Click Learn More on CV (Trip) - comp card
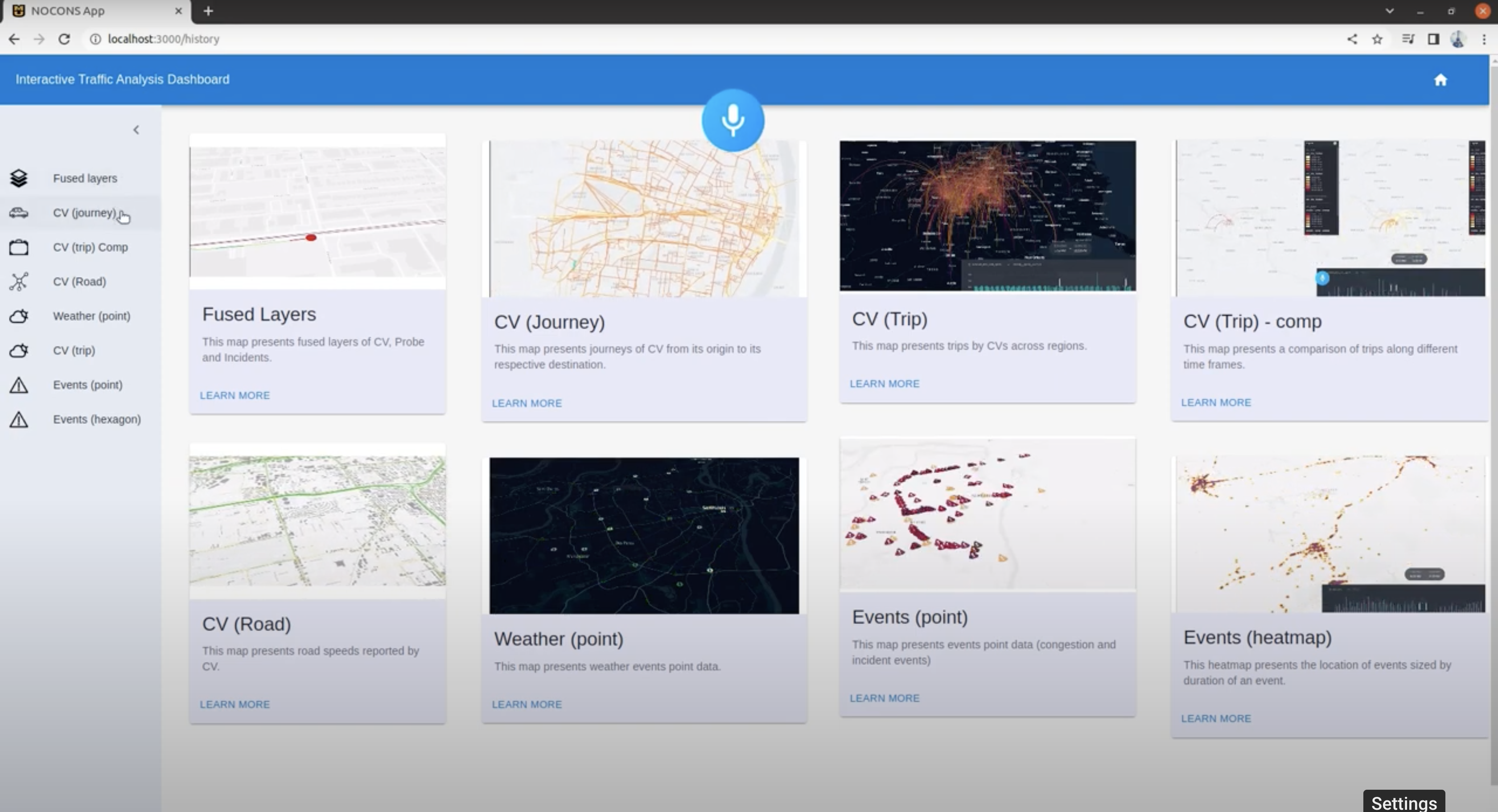 [1216, 402]
